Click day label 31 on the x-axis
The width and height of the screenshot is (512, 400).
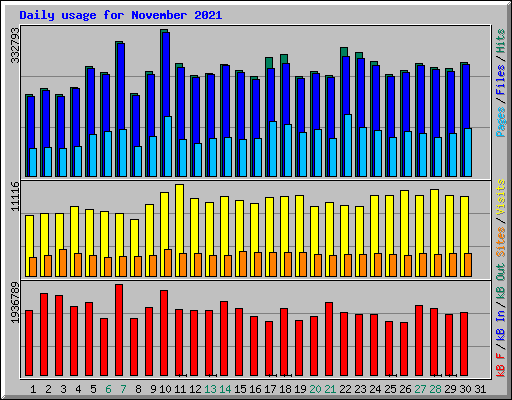click(x=480, y=389)
